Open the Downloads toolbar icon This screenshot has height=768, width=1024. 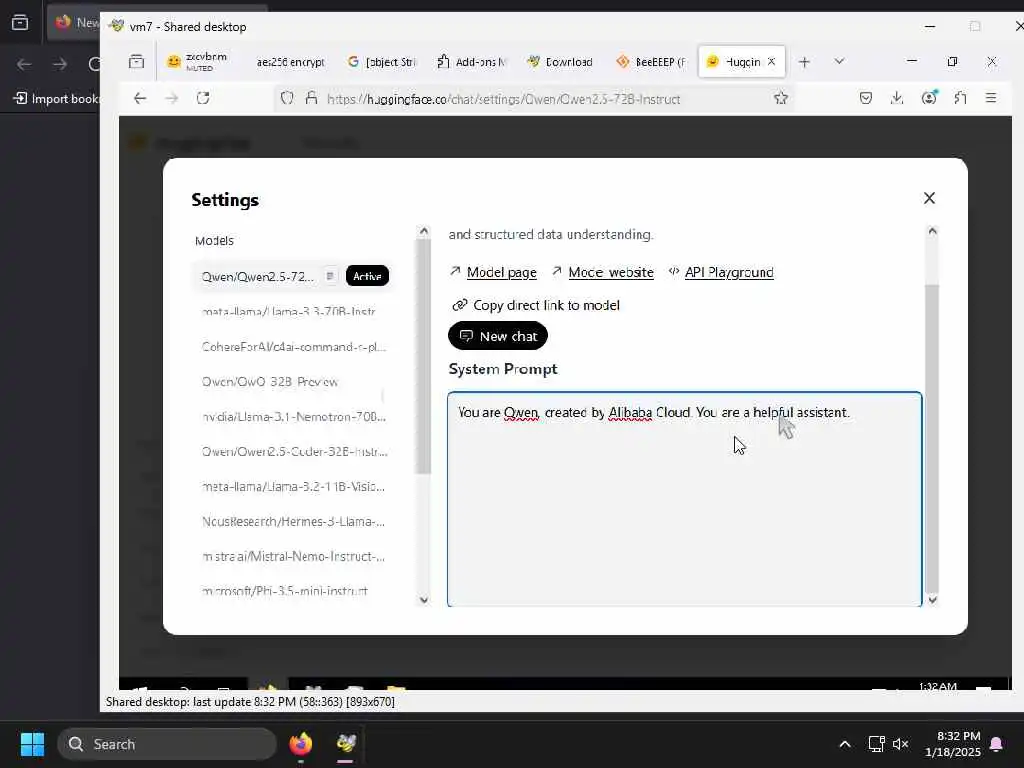click(897, 99)
